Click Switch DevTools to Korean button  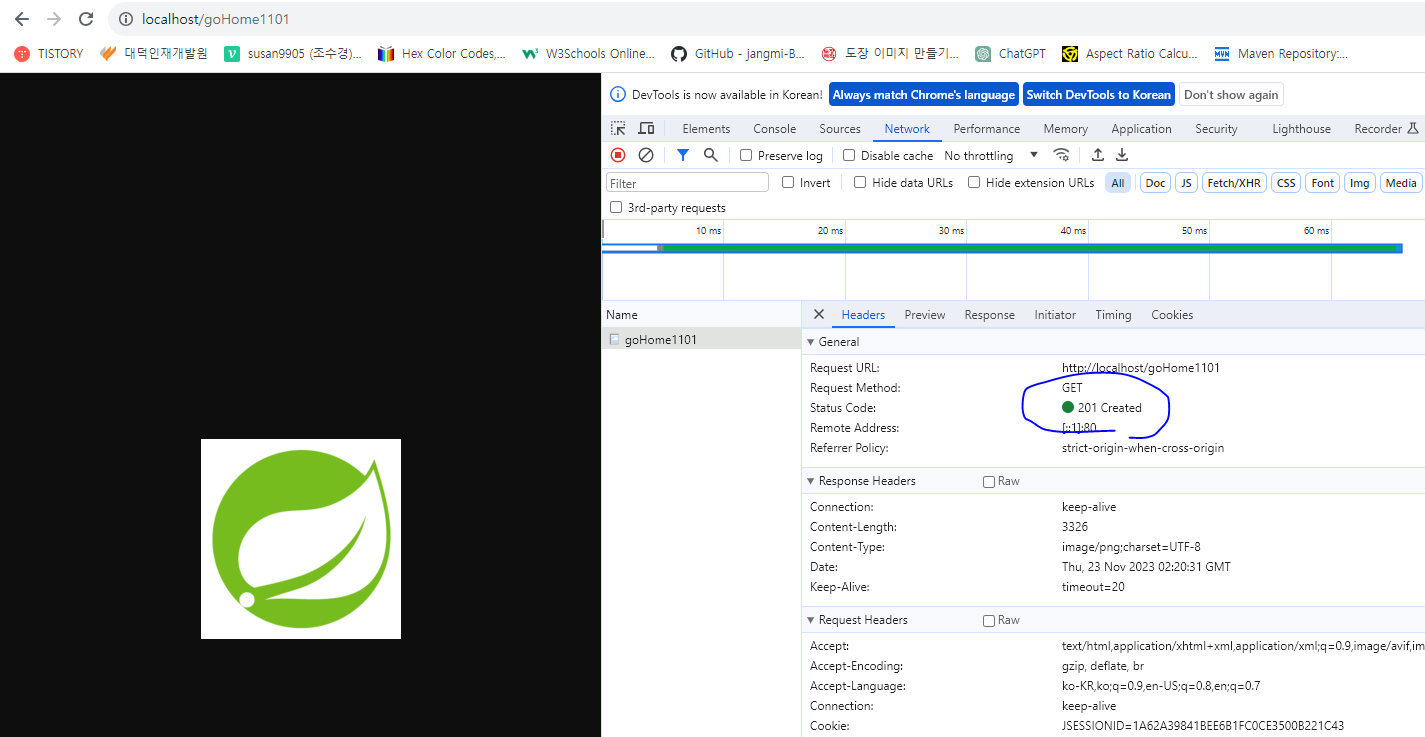click(x=1098, y=95)
